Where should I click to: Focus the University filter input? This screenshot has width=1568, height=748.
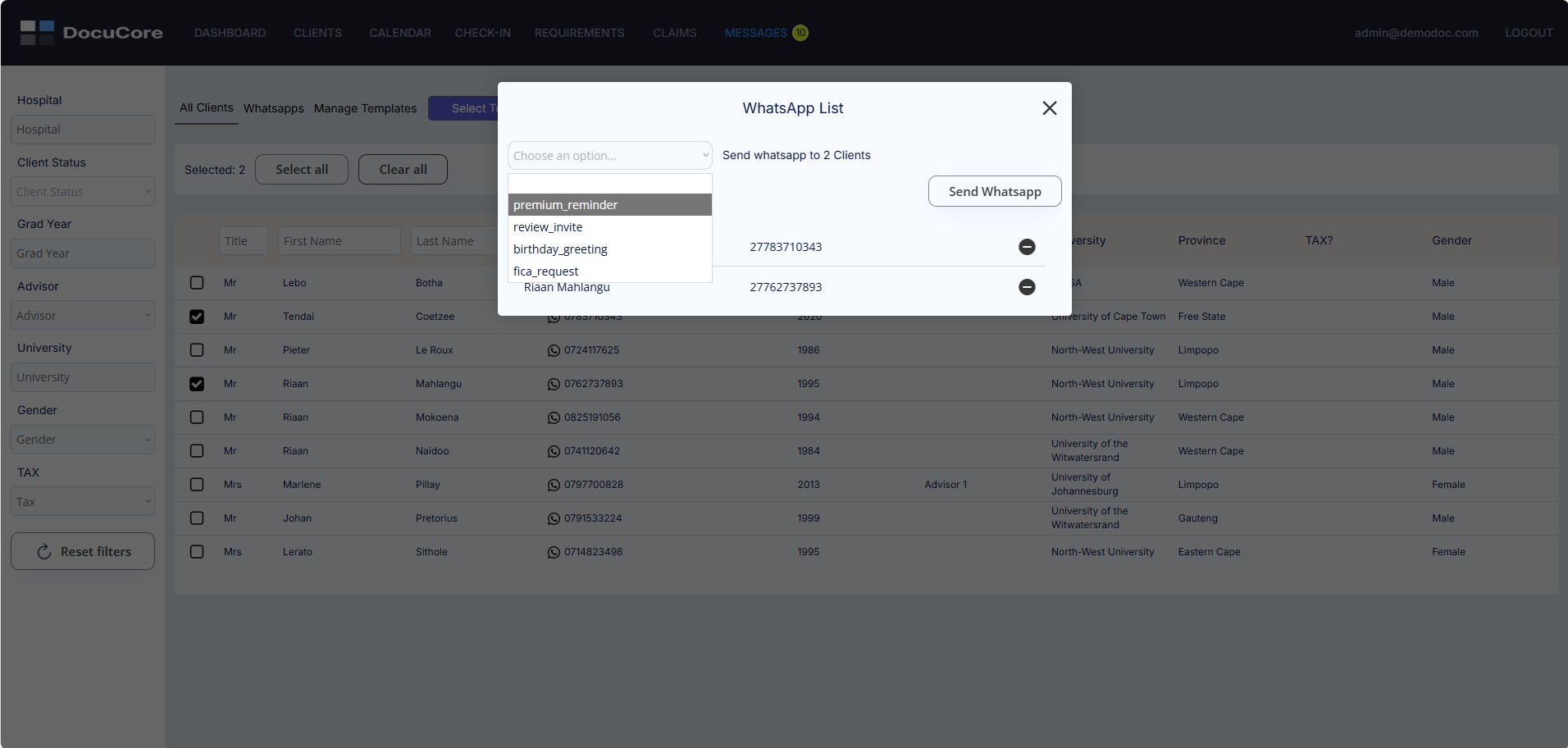83,377
